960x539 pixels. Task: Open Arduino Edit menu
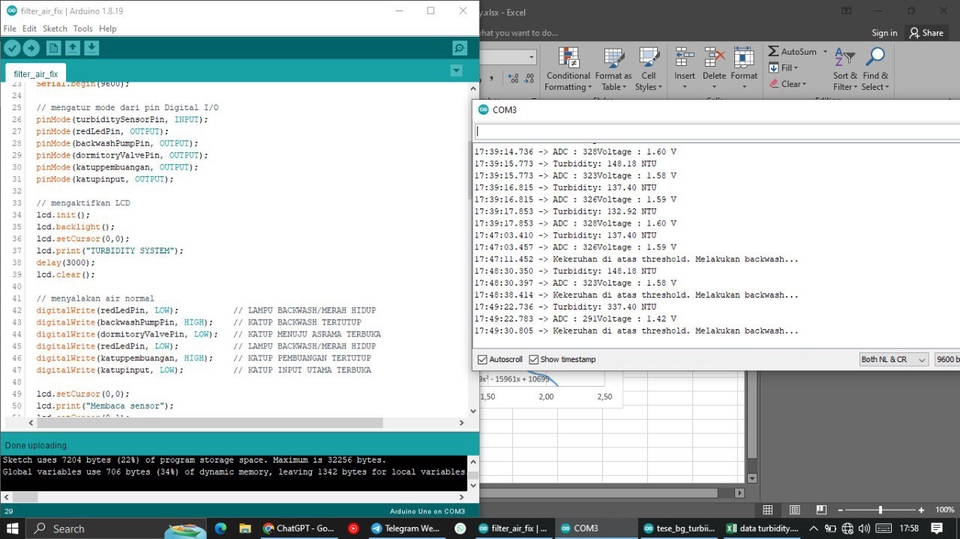(29, 28)
